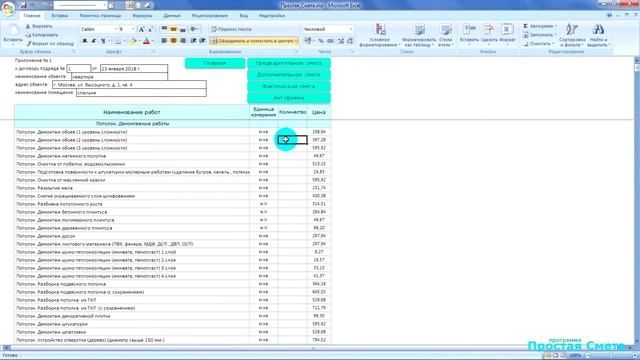This screenshot has width=640, height=360.
Task: Switch to the Вид tab
Action: click(x=244, y=16)
